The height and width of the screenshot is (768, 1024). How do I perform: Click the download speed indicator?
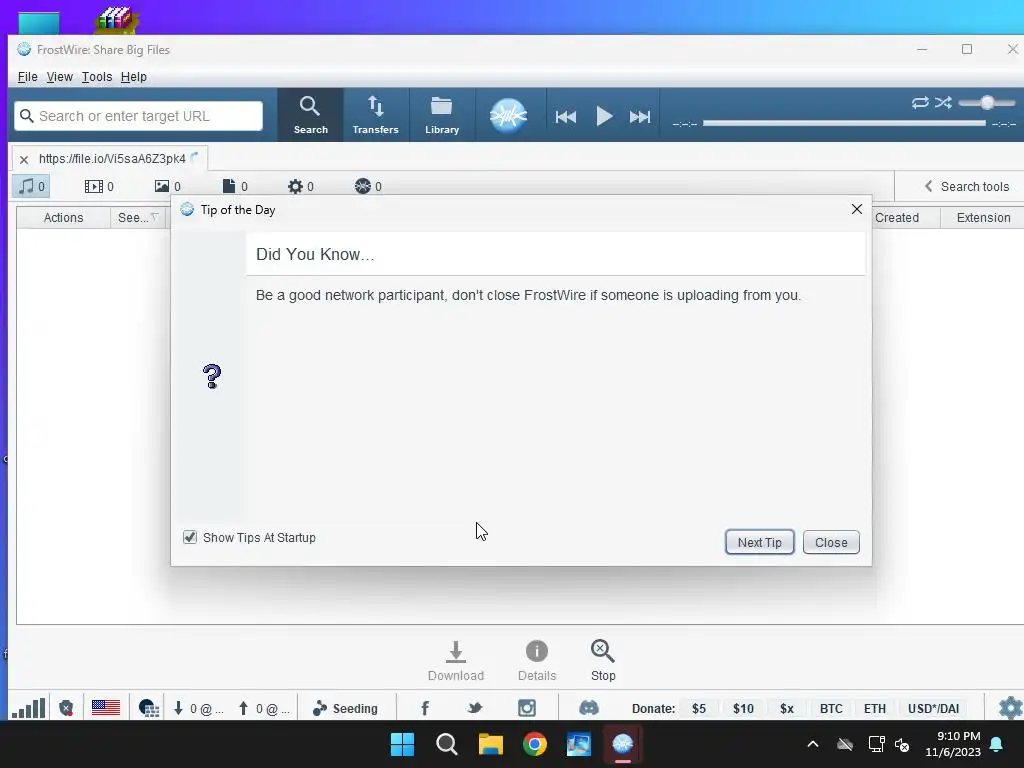[199, 709]
